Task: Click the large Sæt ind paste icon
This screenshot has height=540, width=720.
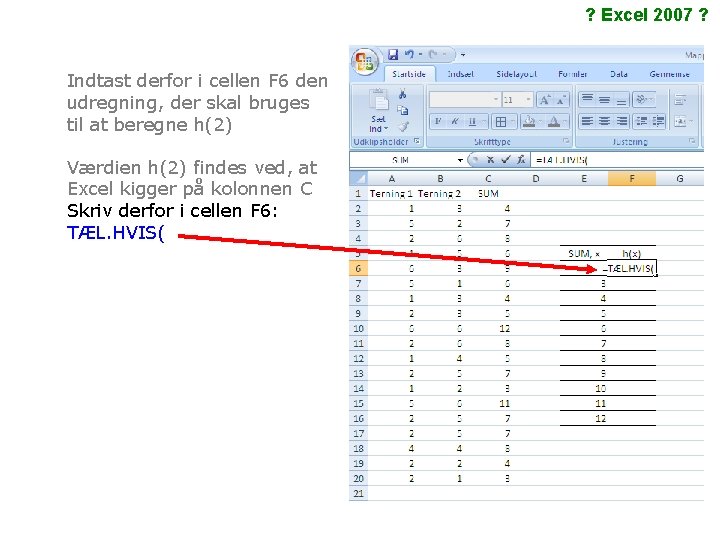Action: (x=379, y=100)
